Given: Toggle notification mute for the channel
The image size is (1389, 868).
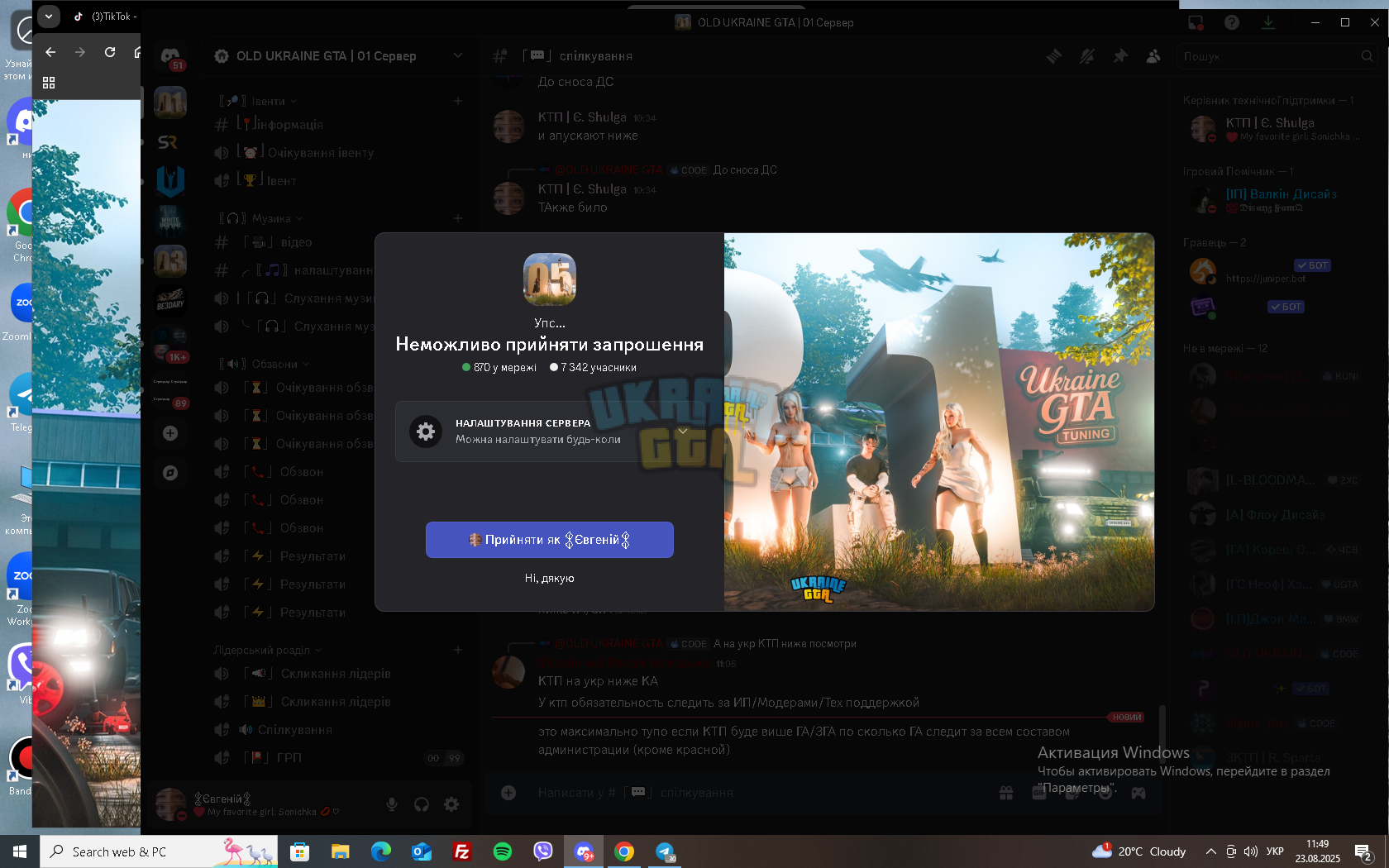Looking at the screenshot, I should tap(1087, 56).
